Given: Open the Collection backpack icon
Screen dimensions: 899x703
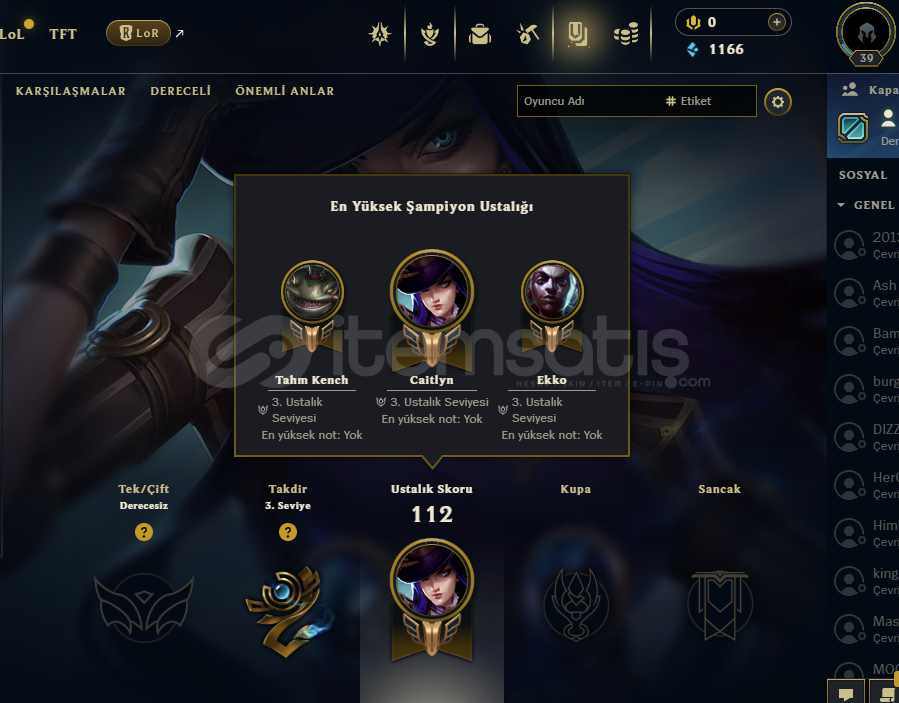Looking at the screenshot, I should coord(480,34).
